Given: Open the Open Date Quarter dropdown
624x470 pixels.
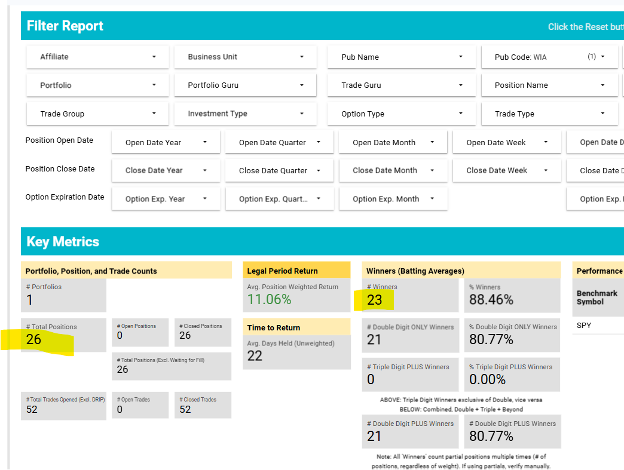Looking at the screenshot, I should (279, 143).
